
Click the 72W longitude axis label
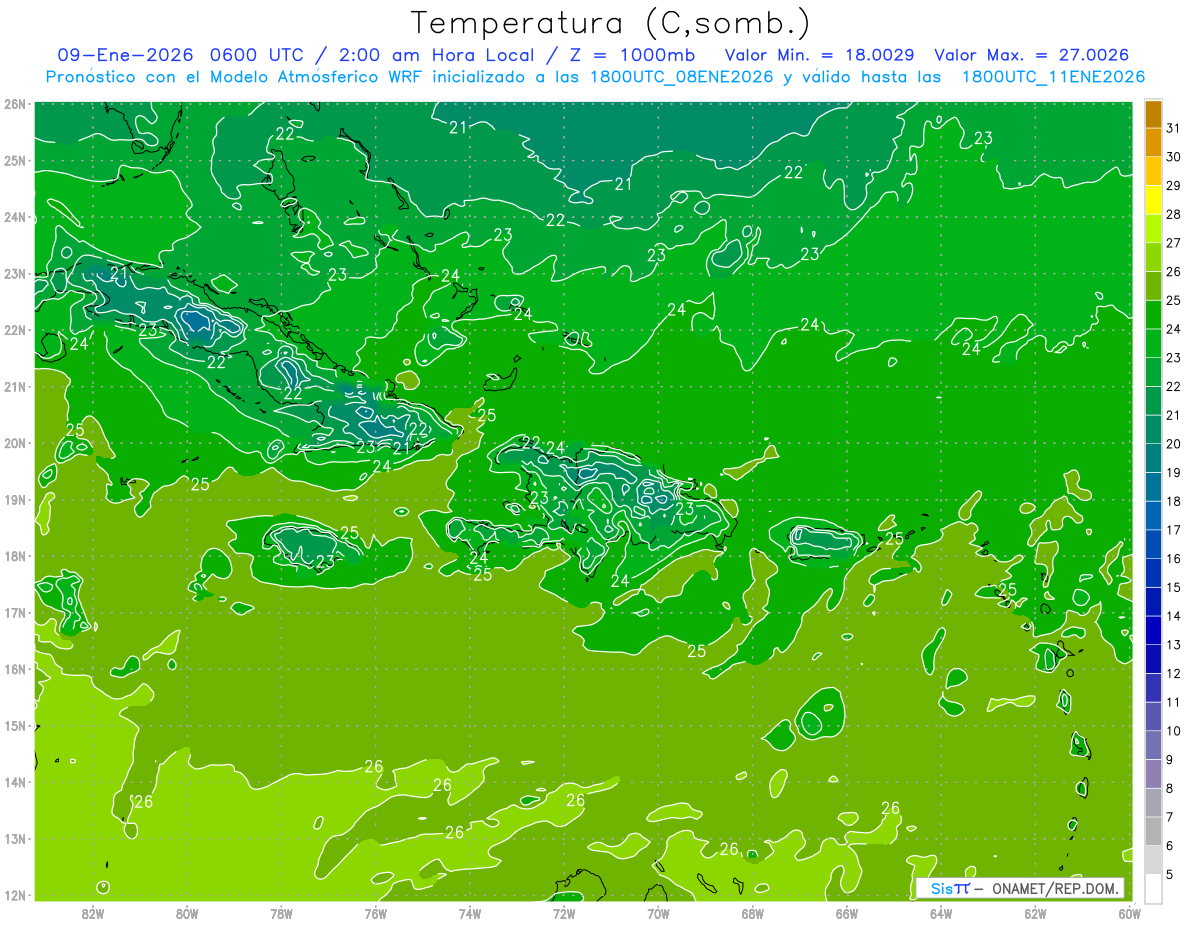(563, 913)
